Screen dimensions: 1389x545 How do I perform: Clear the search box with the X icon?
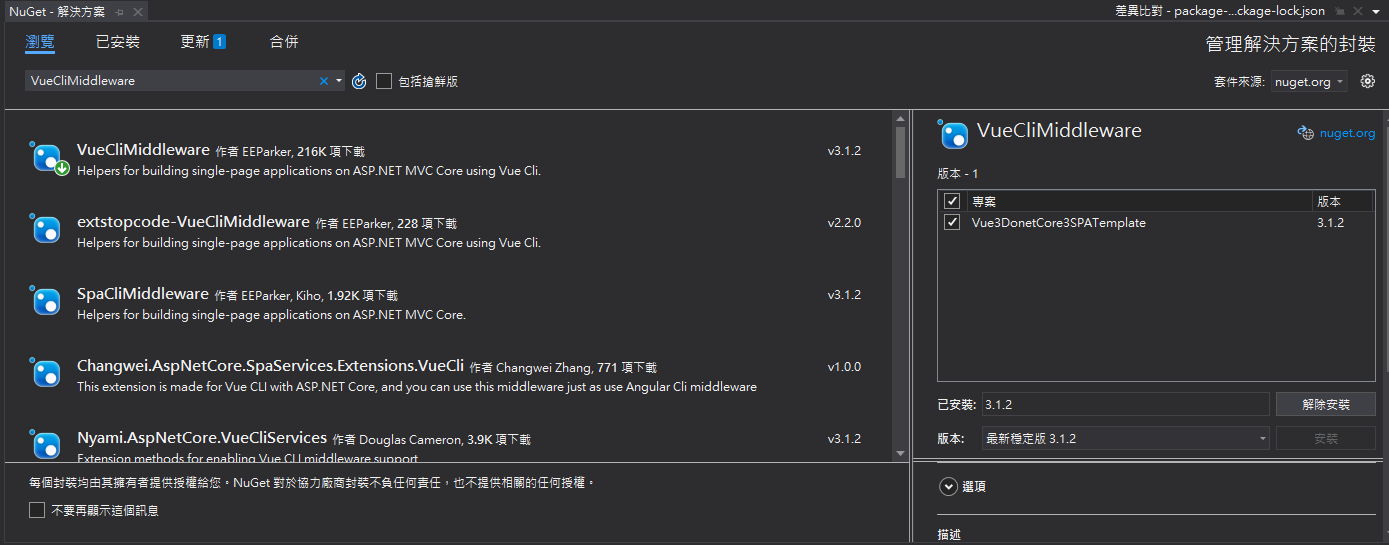324,81
